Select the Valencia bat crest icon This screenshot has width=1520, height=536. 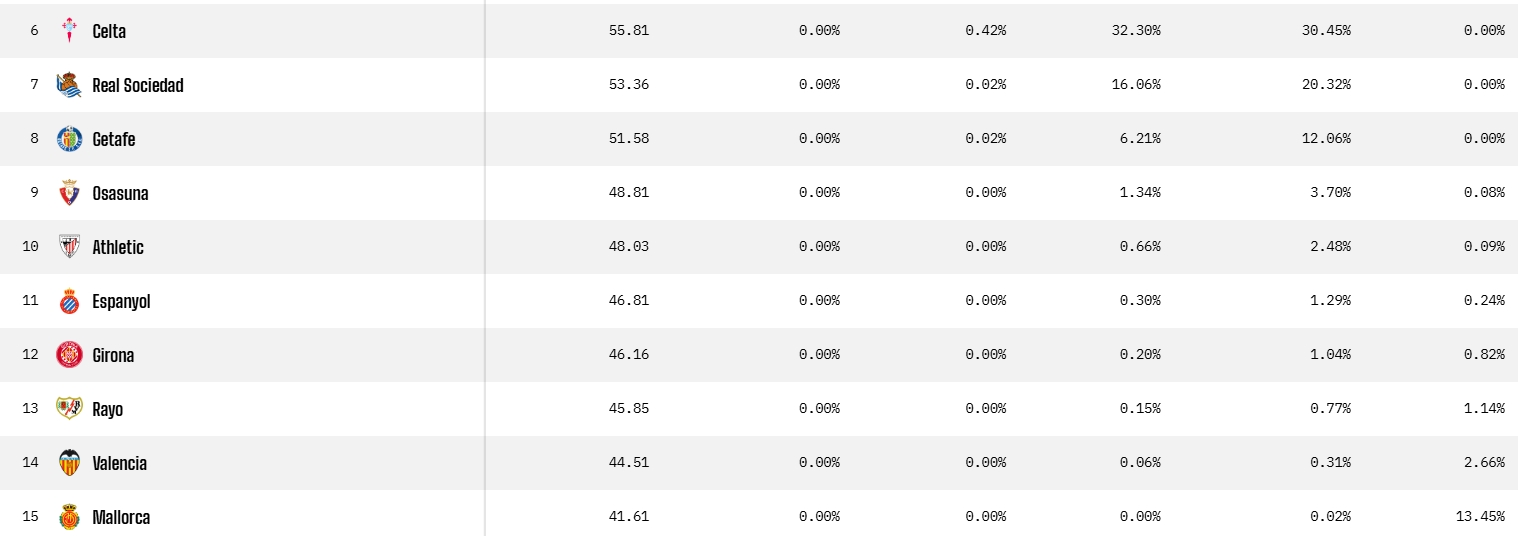(69, 463)
